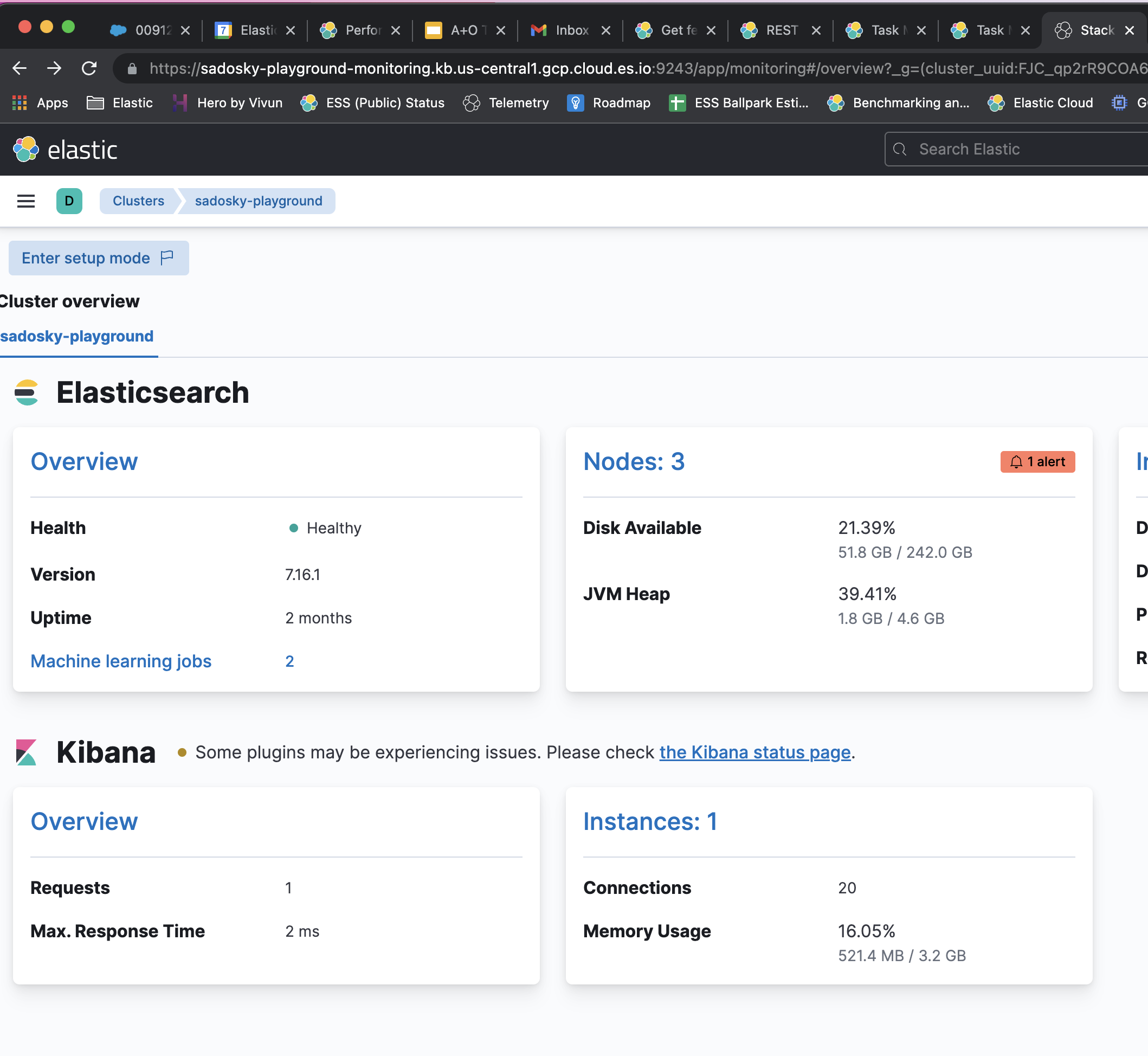Open Benchmarking an... bookmark

898,103
